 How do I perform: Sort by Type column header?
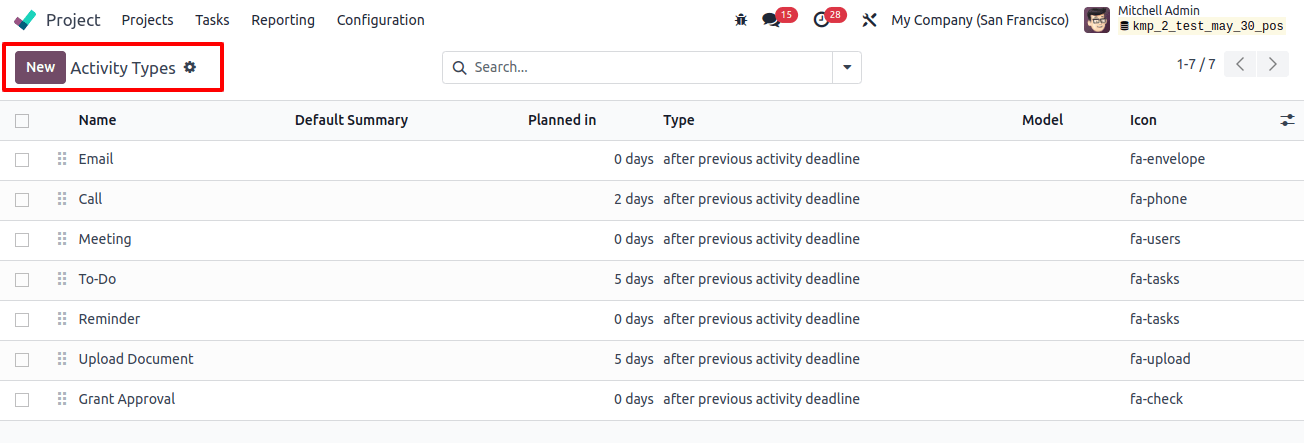(678, 120)
